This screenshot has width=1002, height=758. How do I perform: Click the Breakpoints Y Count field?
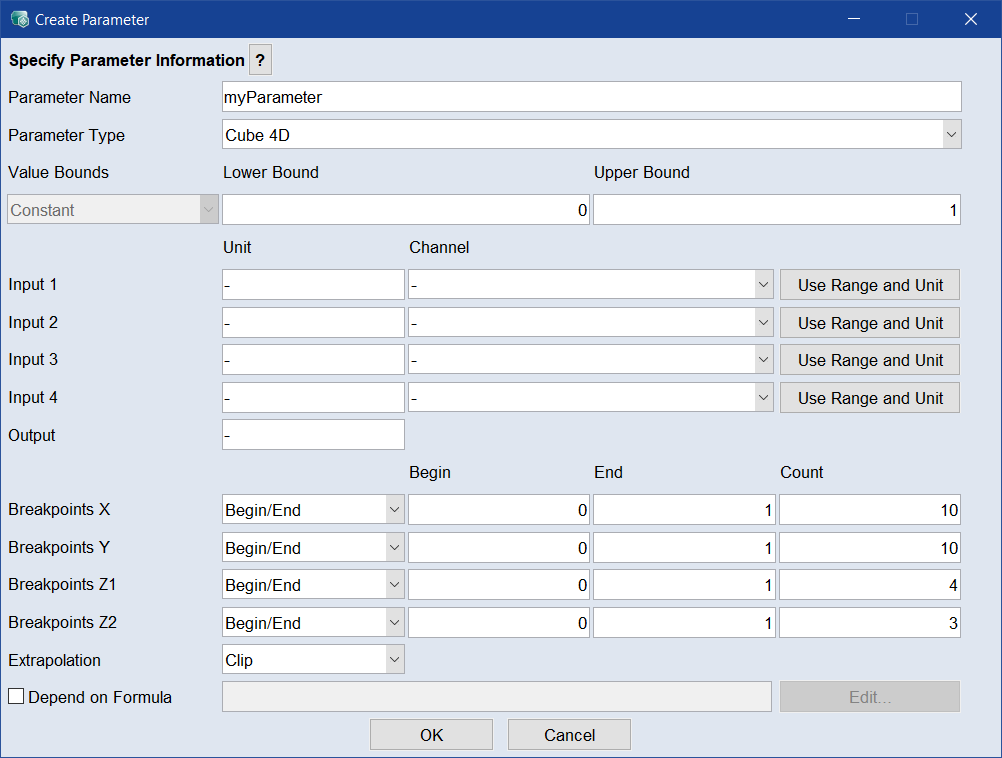click(869, 548)
